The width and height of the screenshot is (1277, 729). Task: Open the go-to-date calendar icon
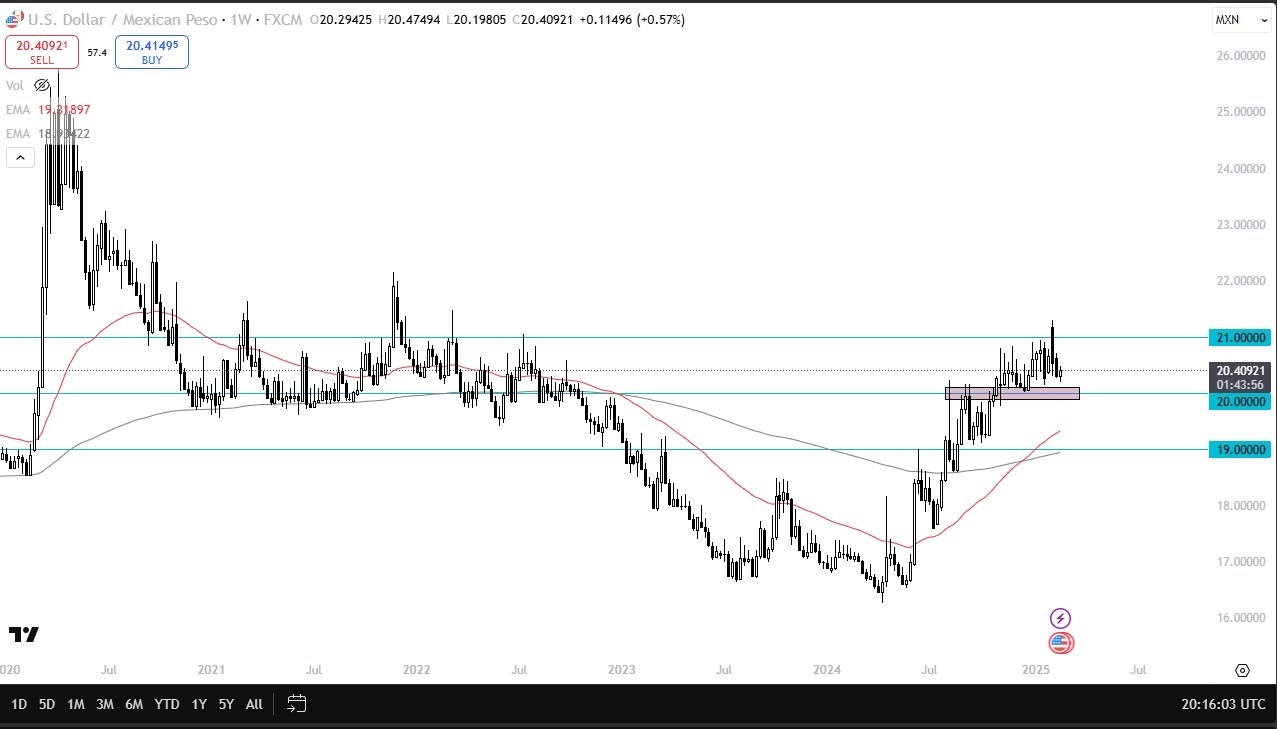[x=296, y=703]
